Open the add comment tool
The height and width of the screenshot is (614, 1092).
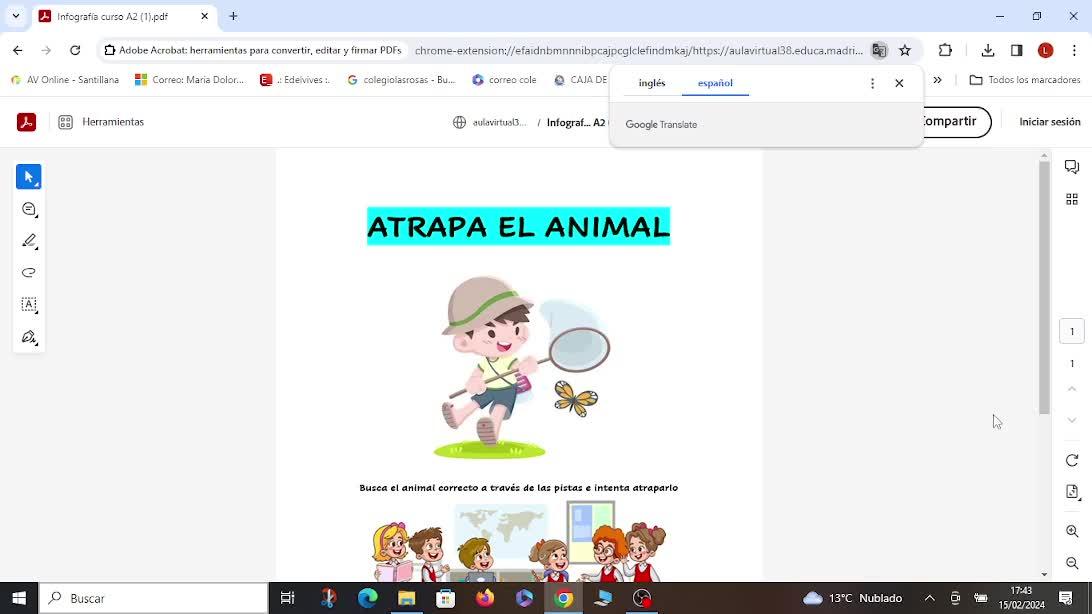click(x=29, y=209)
